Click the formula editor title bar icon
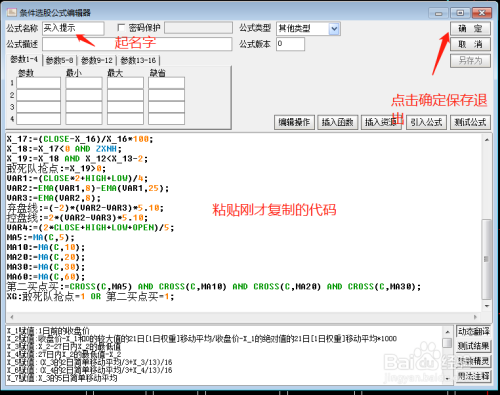This screenshot has width=500, height=395. [12, 13]
